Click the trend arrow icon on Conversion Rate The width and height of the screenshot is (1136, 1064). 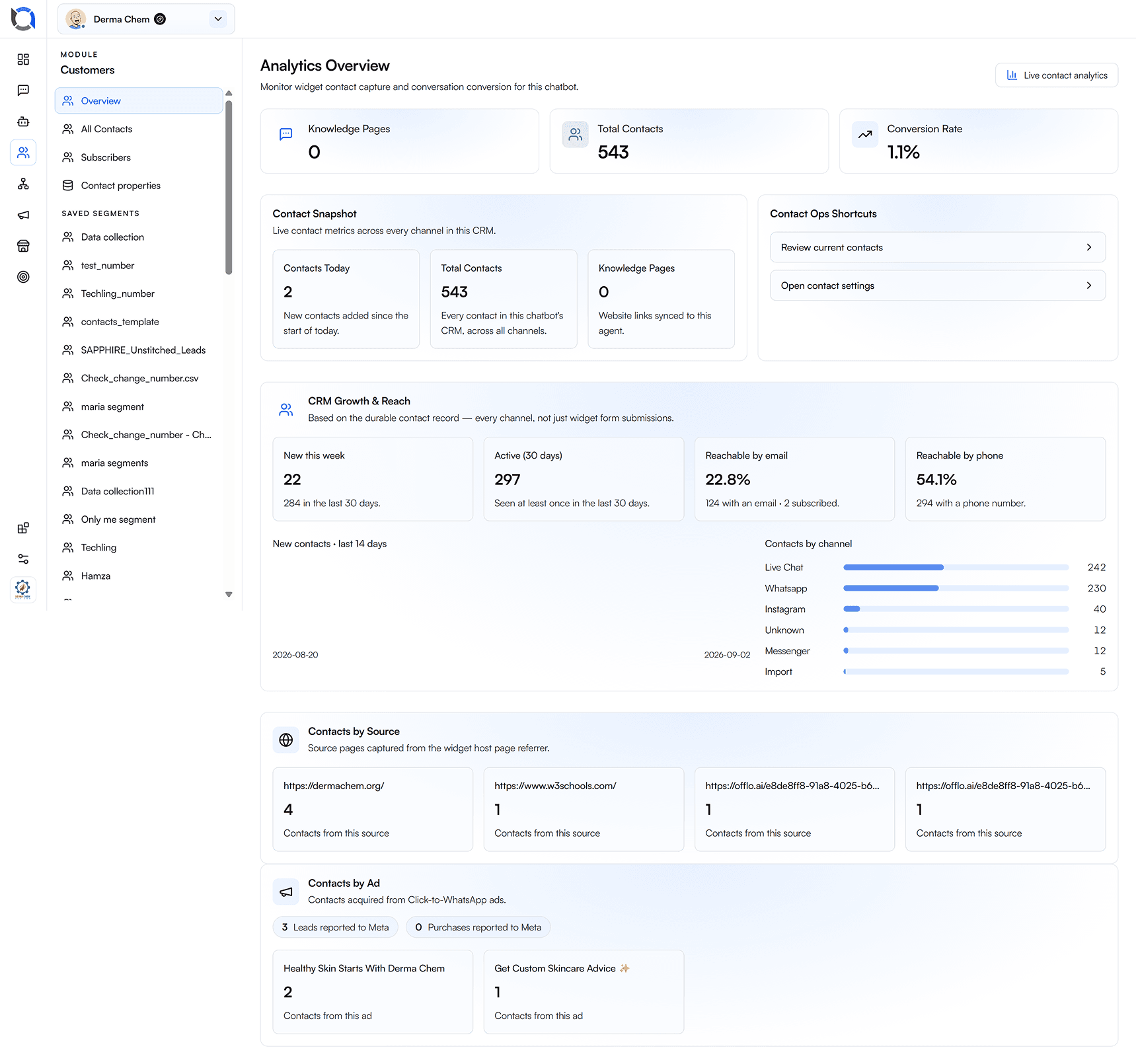[x=865, y=134]
